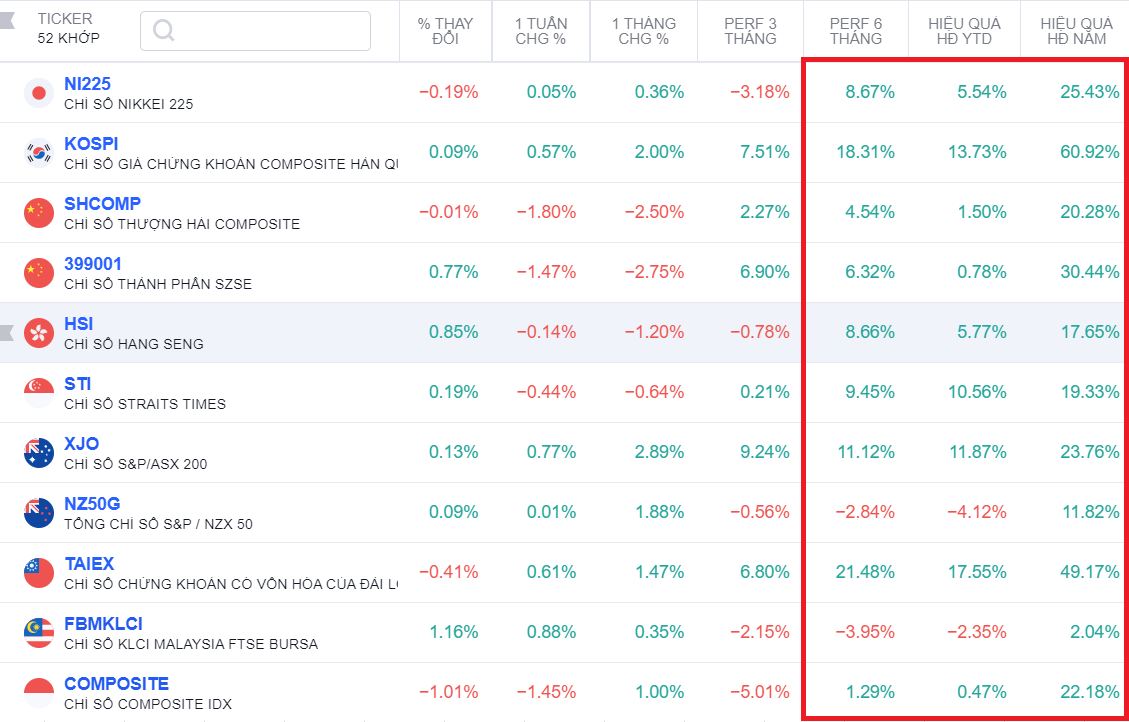Sort by PERF 6 THÁNG column header

tap(855, 31)
